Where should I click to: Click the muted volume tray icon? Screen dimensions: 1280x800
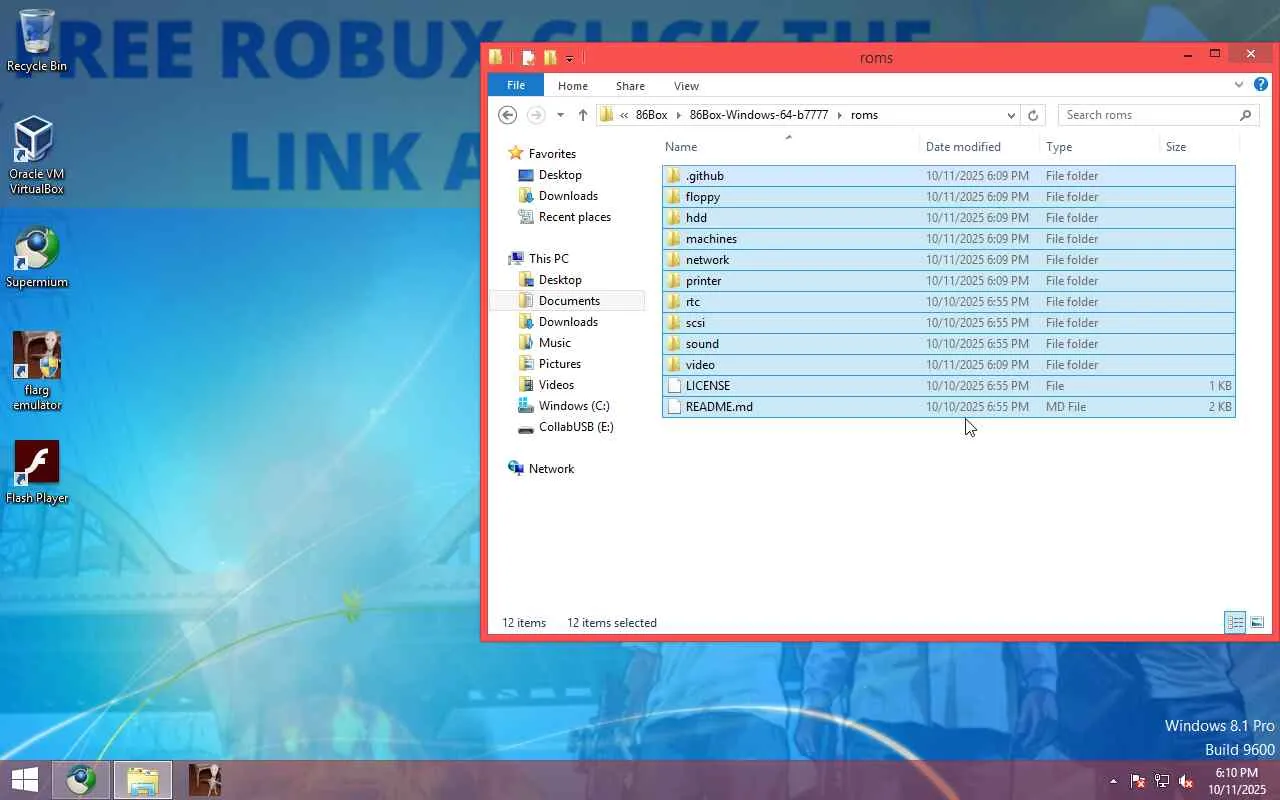[1186, 781]
